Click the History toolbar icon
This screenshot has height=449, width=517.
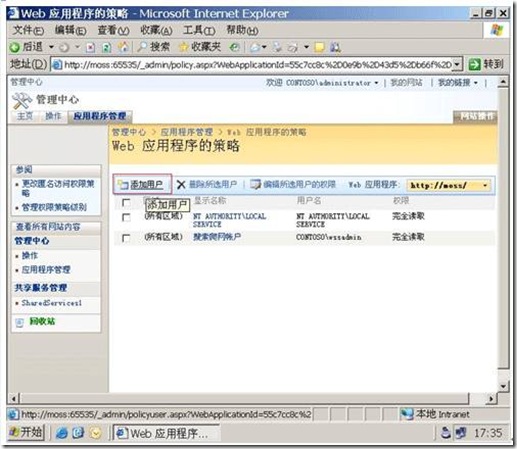point(234,47)
